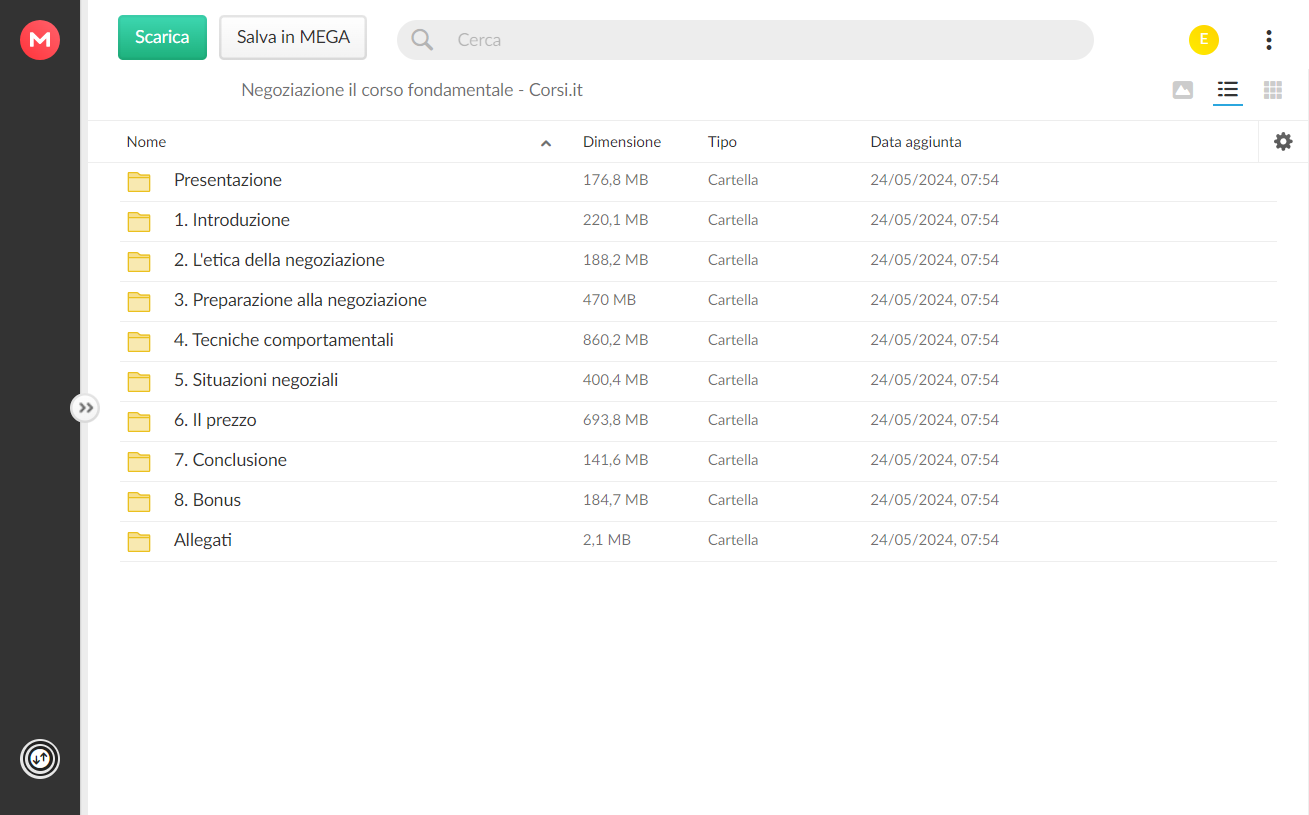Focus the Cerca search field
The image size is (1309, 815).
coord(745,40)
